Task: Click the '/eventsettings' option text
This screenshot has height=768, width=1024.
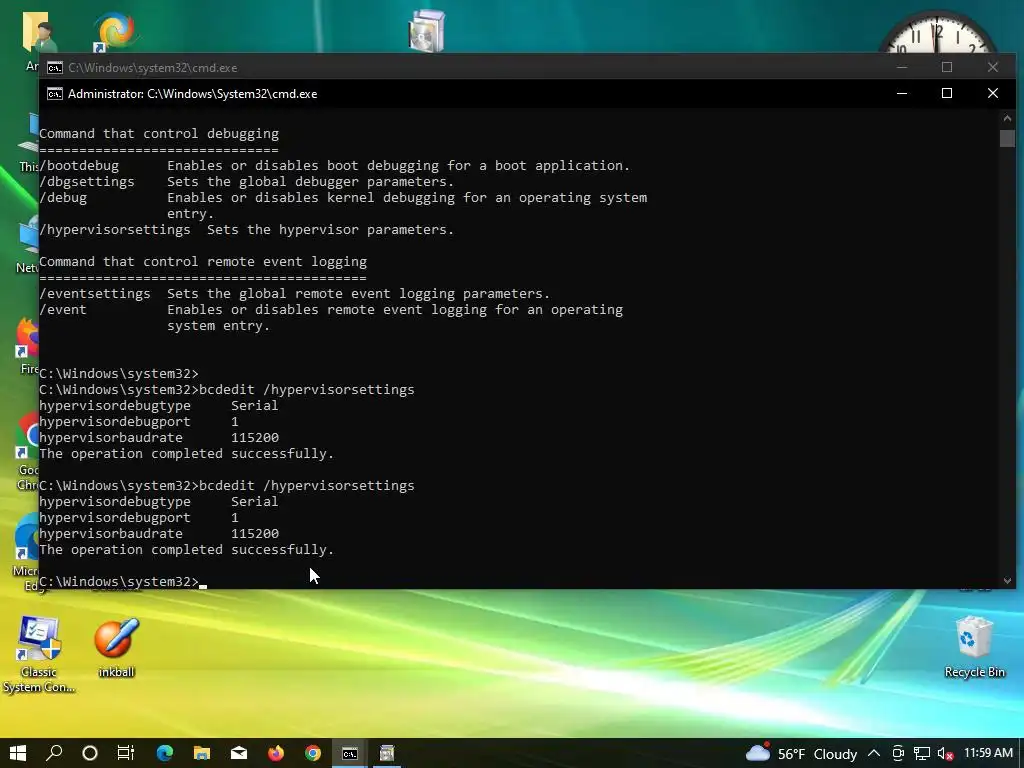Action: pos(95,294)
